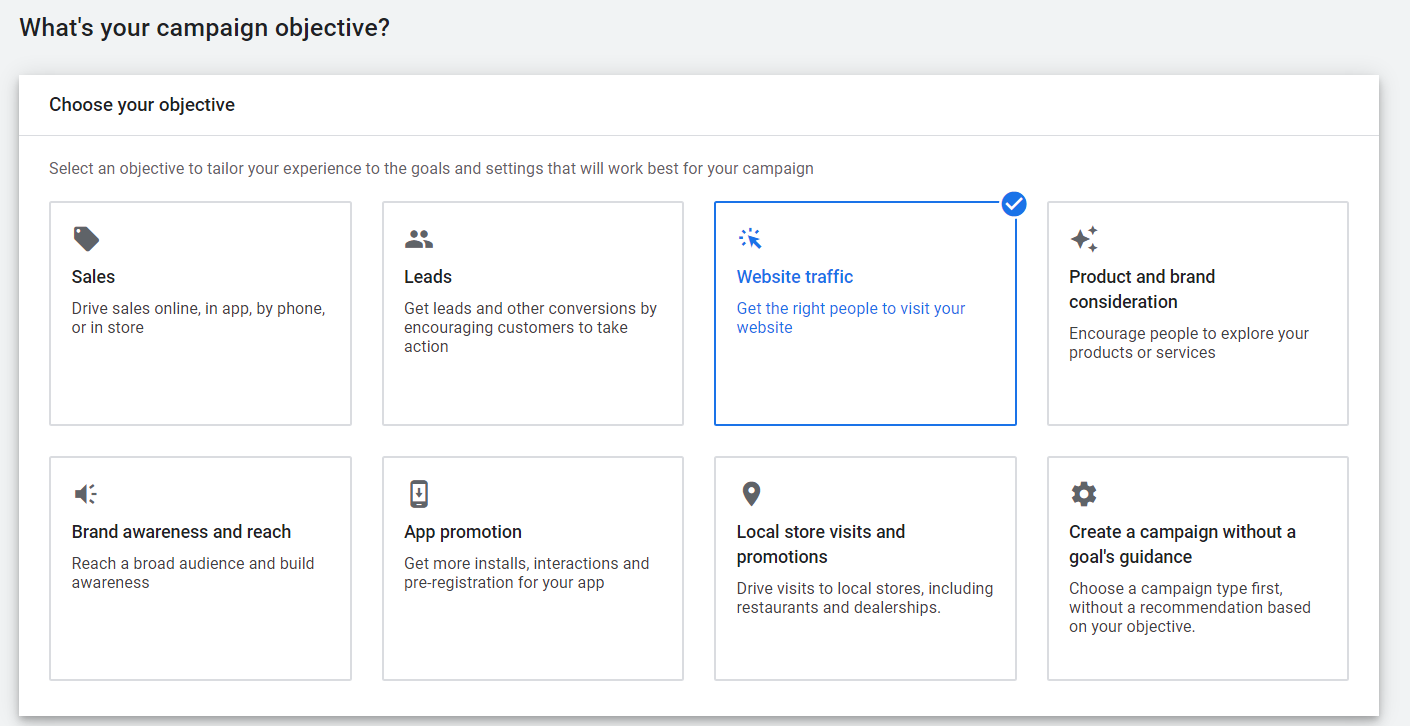Pick Product and brand consideration title

(x=1142, y=289)
